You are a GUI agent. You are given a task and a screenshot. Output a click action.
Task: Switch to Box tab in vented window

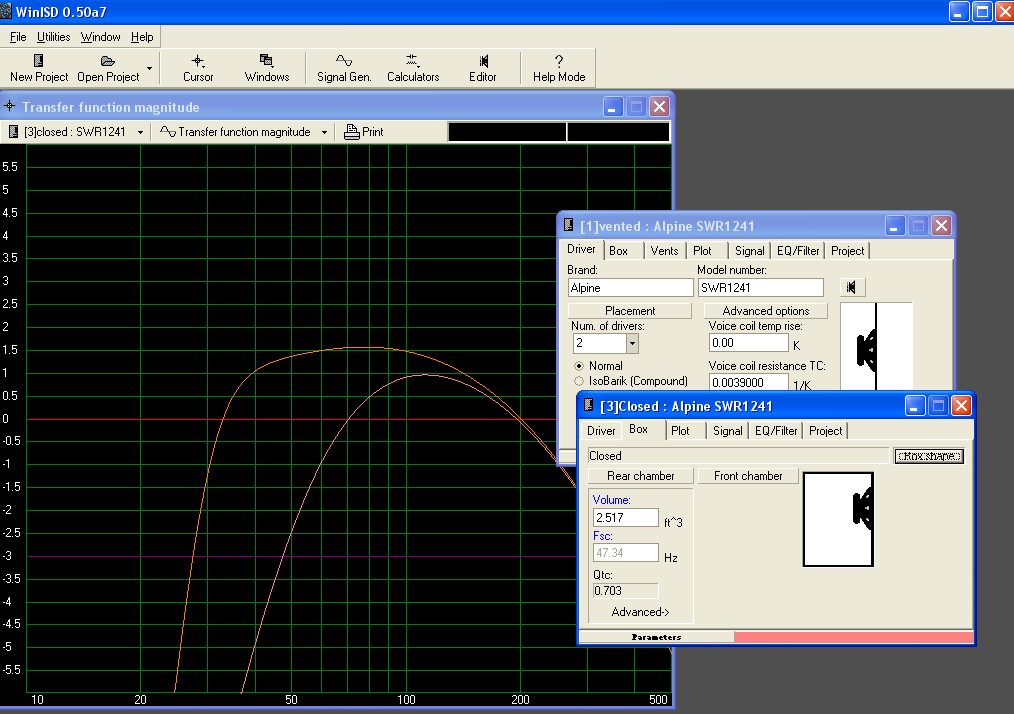point(619,251)
